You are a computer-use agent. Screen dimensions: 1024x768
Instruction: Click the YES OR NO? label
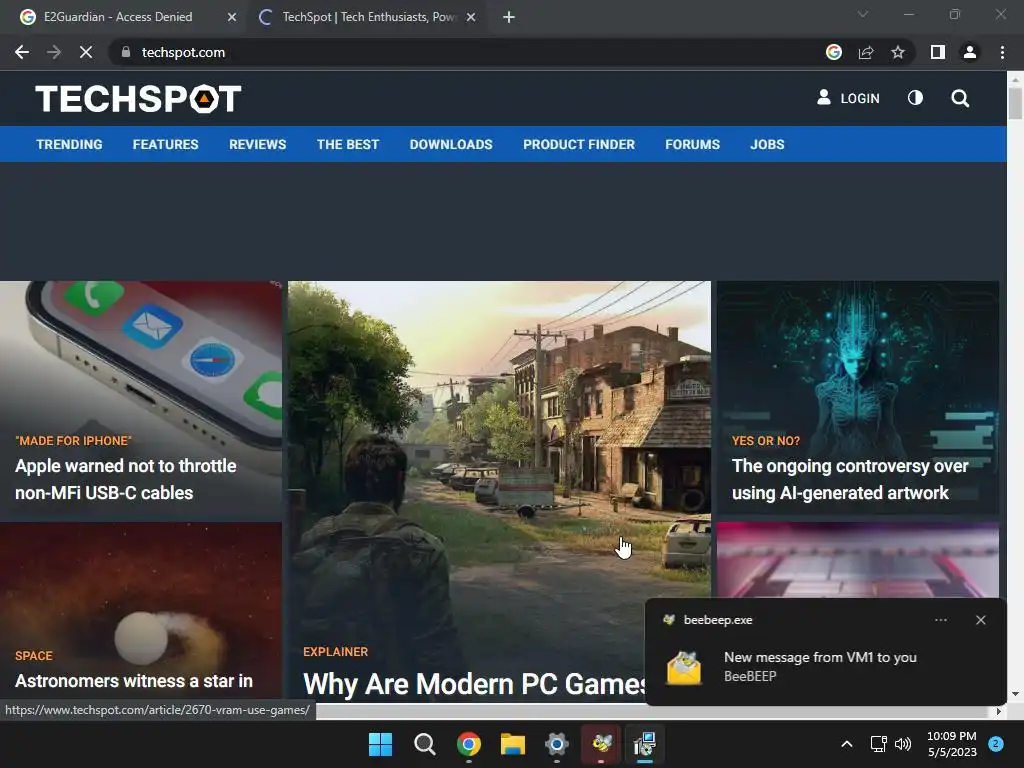765,441
